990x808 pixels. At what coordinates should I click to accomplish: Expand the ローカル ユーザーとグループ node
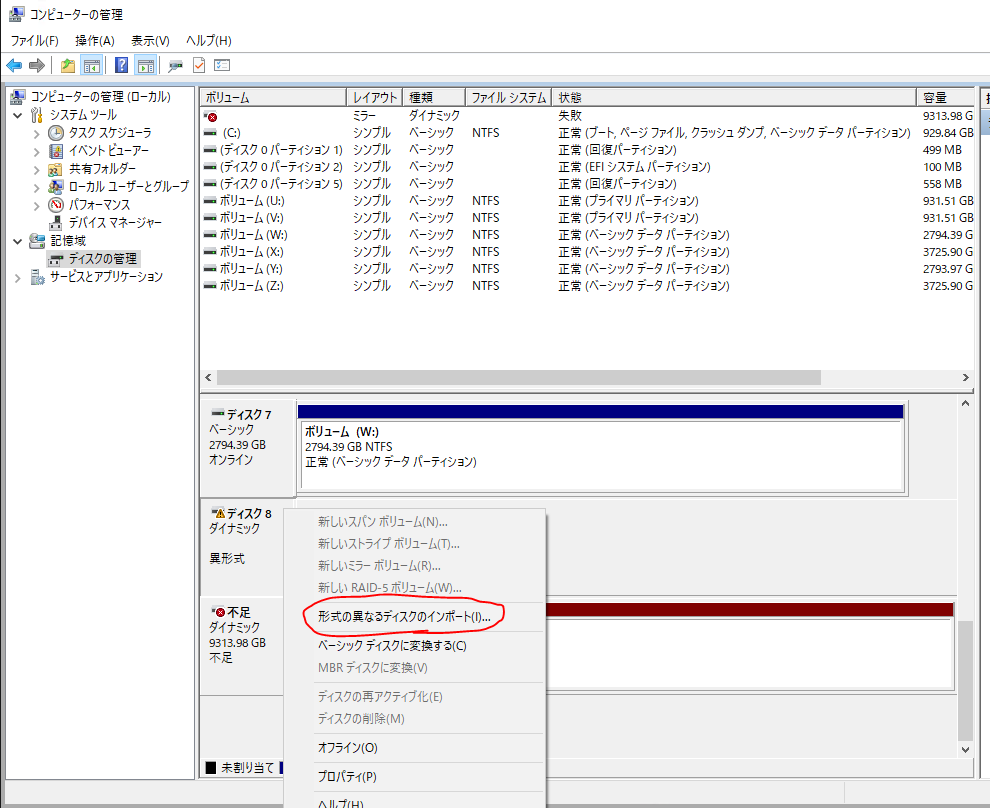(x=37, y=187)
